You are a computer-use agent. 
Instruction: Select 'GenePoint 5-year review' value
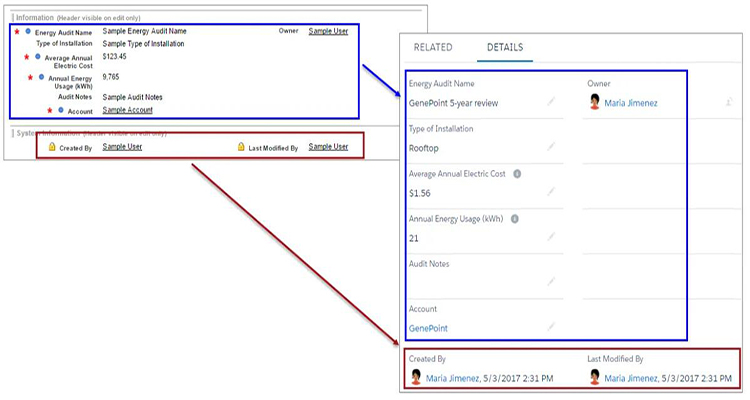[453, 103]
